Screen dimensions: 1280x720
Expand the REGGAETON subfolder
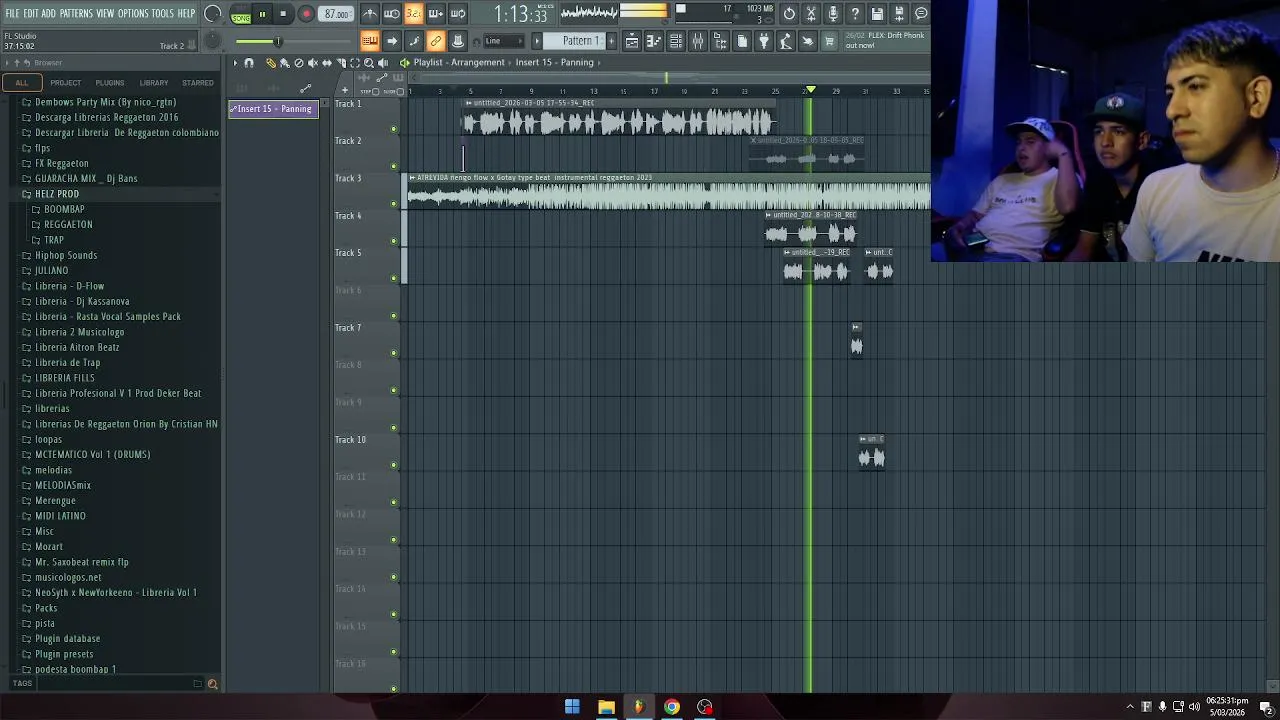click(68, 224)
